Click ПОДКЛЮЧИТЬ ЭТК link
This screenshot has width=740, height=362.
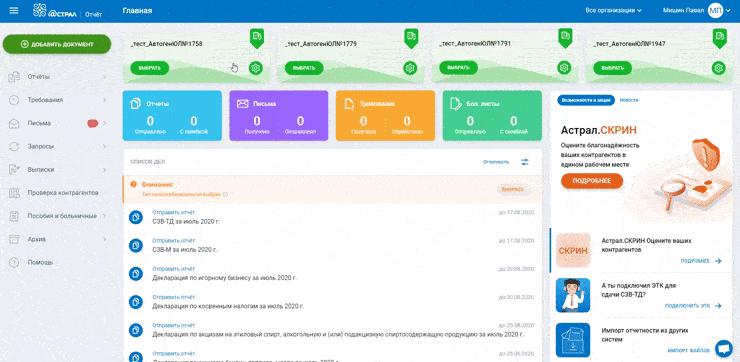693,306
